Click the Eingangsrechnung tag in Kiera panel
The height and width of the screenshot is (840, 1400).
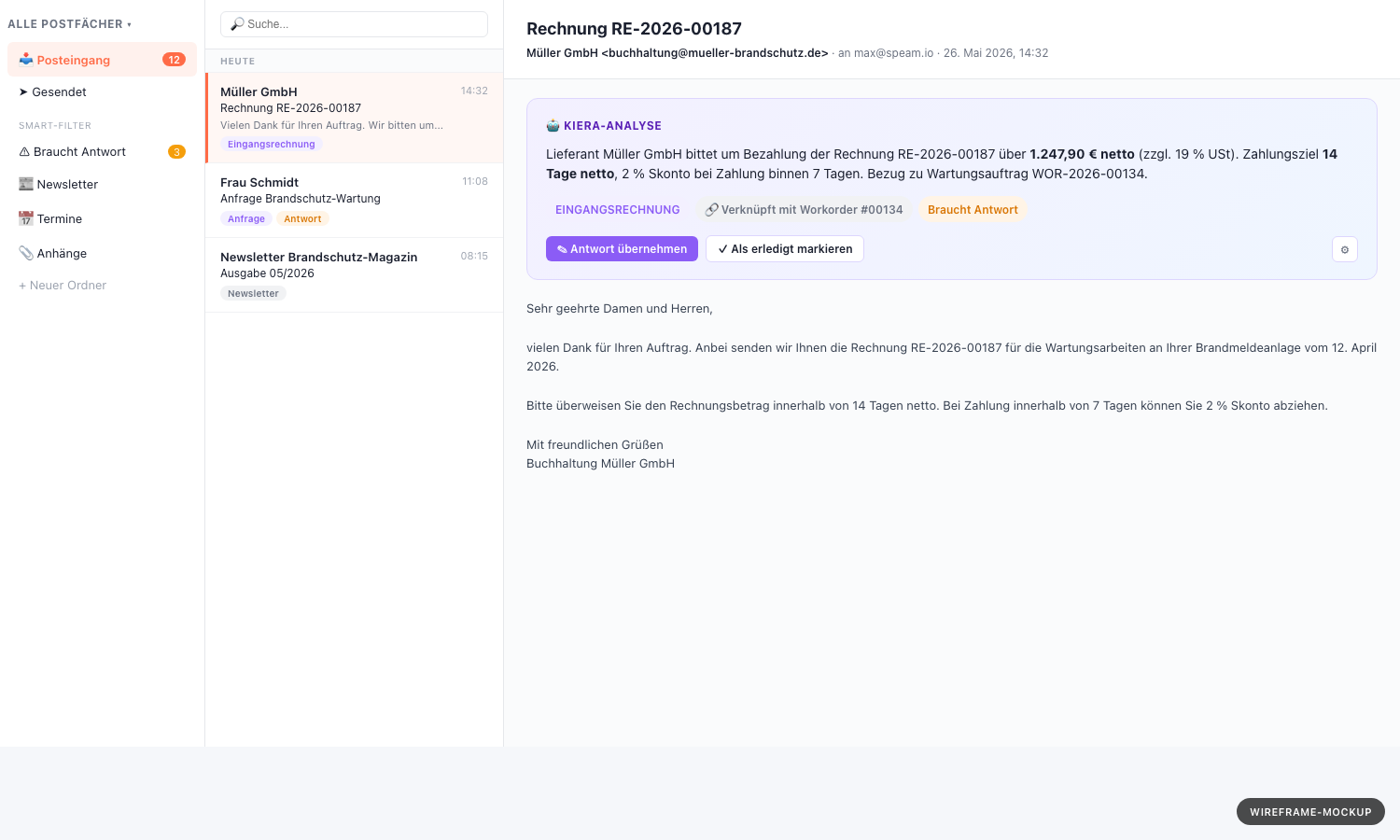618,210
